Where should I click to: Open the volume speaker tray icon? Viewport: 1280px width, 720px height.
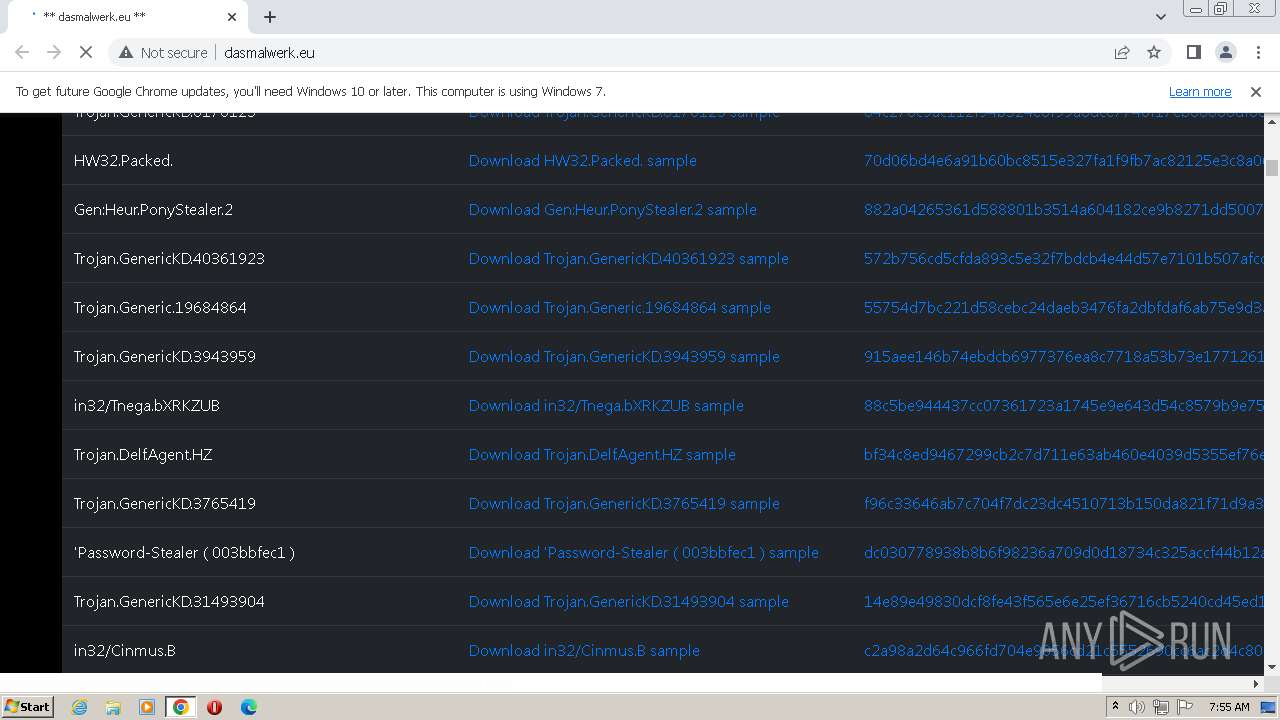1137,707
